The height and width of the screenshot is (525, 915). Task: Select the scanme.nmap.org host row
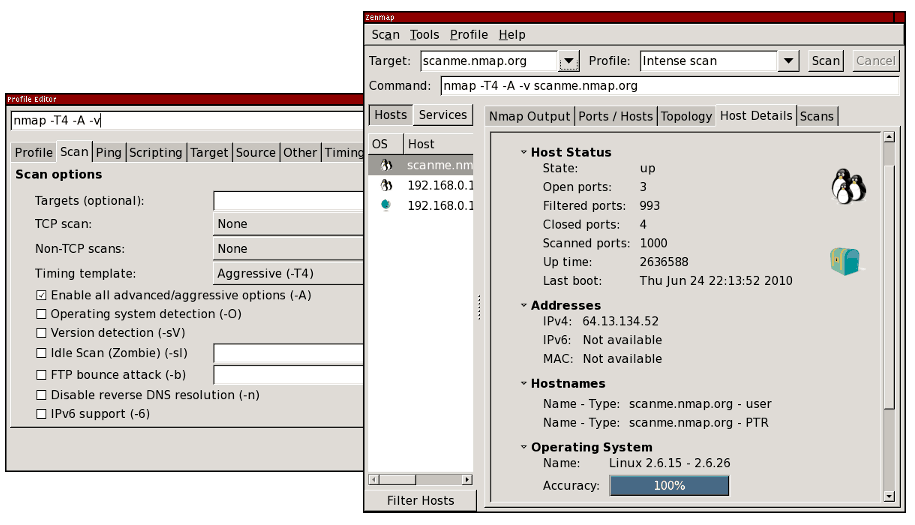(421, 165)
